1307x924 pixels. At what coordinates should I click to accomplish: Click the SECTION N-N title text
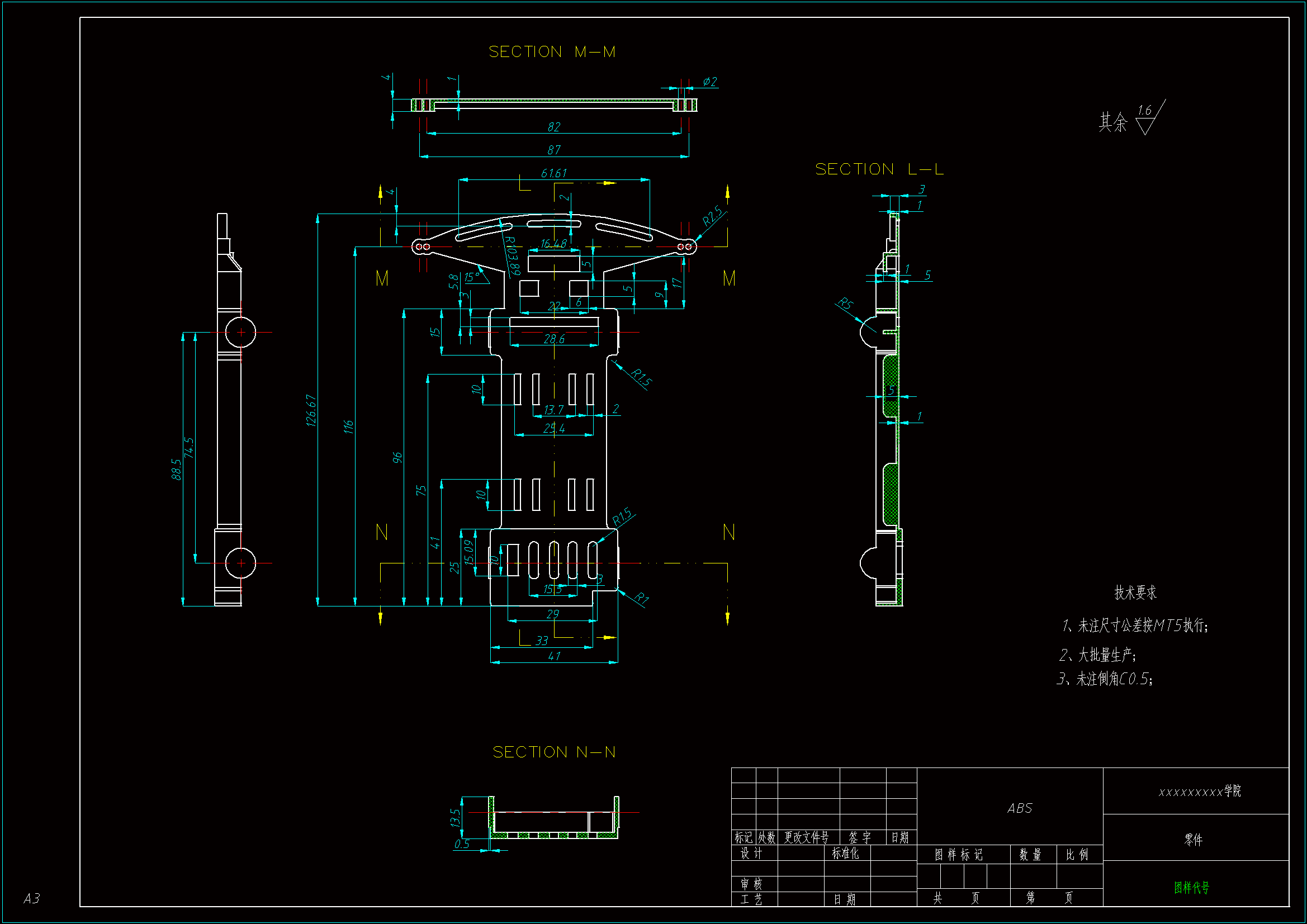pyautogui.click(x=554, y=752)
